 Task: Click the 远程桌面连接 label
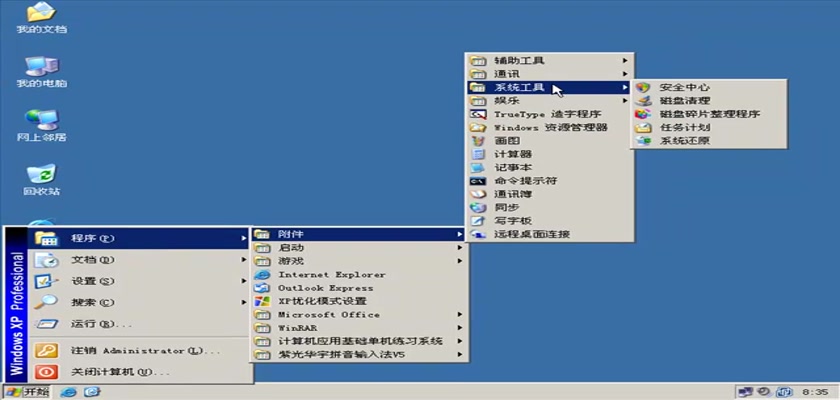(532, 234)
